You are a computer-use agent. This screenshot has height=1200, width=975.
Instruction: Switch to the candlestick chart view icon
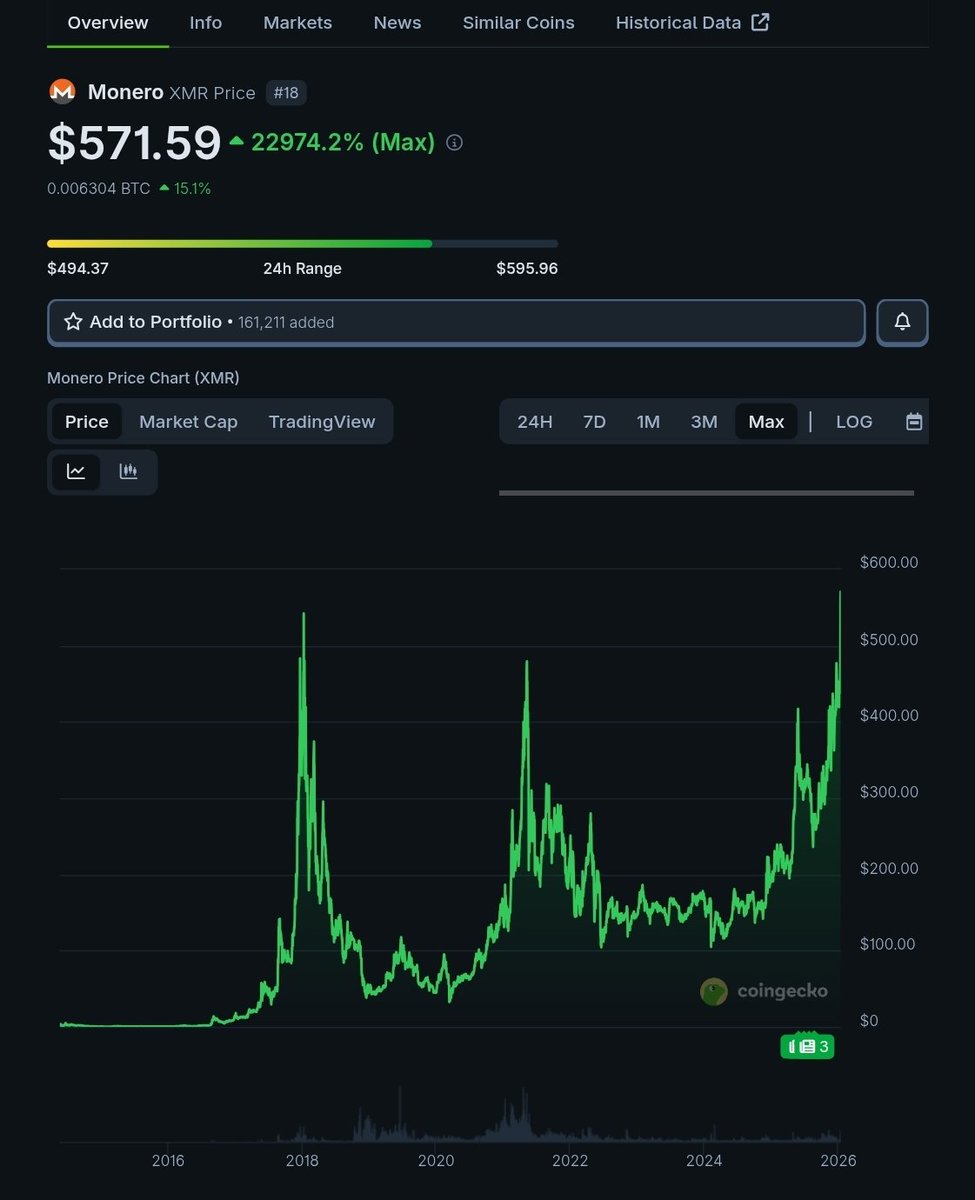click(128, 471)
